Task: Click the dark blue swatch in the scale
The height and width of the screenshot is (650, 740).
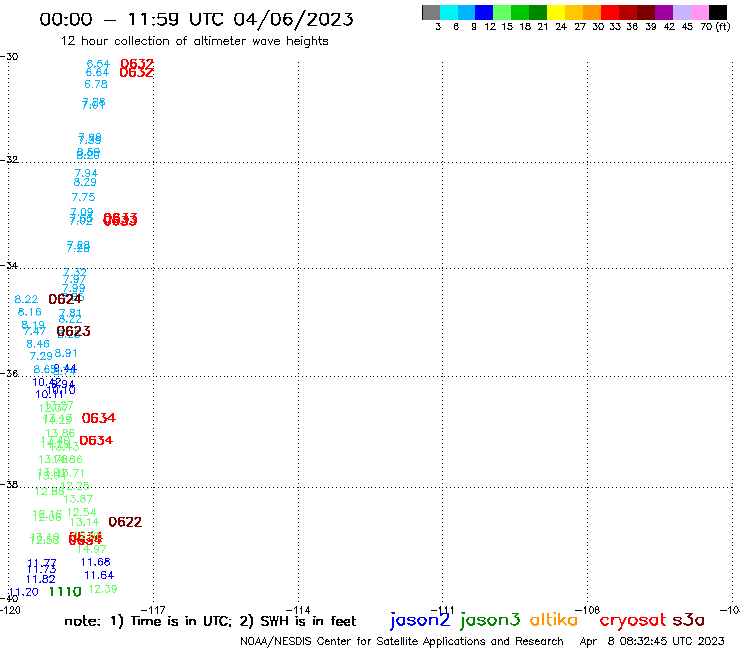Action: pos(485,12)
